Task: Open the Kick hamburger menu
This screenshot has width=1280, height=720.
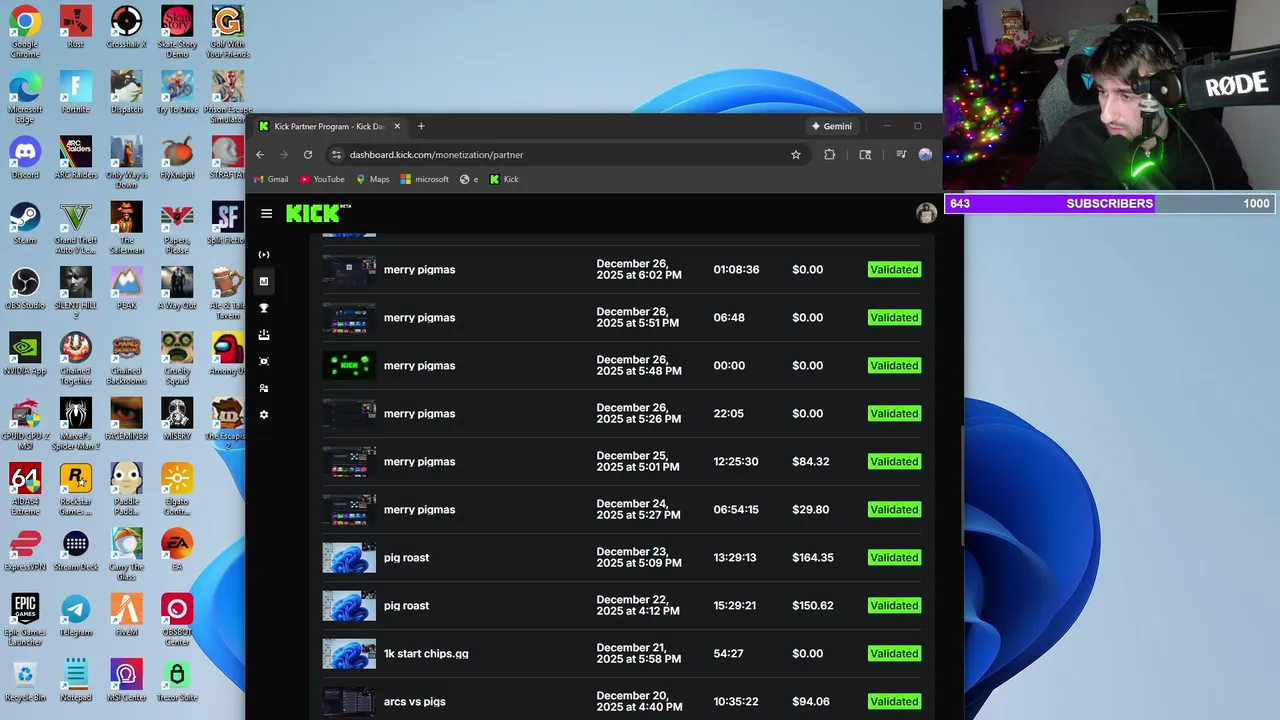Action: pos(266,213)
